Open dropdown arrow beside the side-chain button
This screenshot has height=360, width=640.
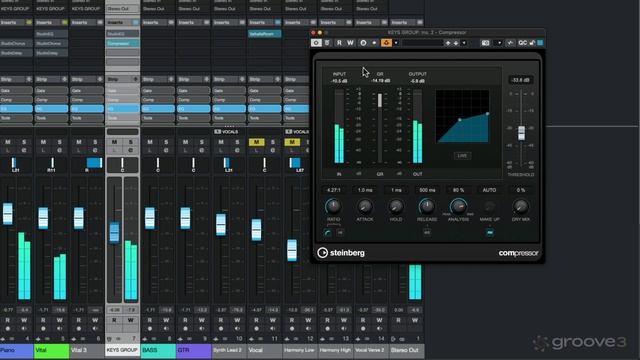(x=396, y=43)
